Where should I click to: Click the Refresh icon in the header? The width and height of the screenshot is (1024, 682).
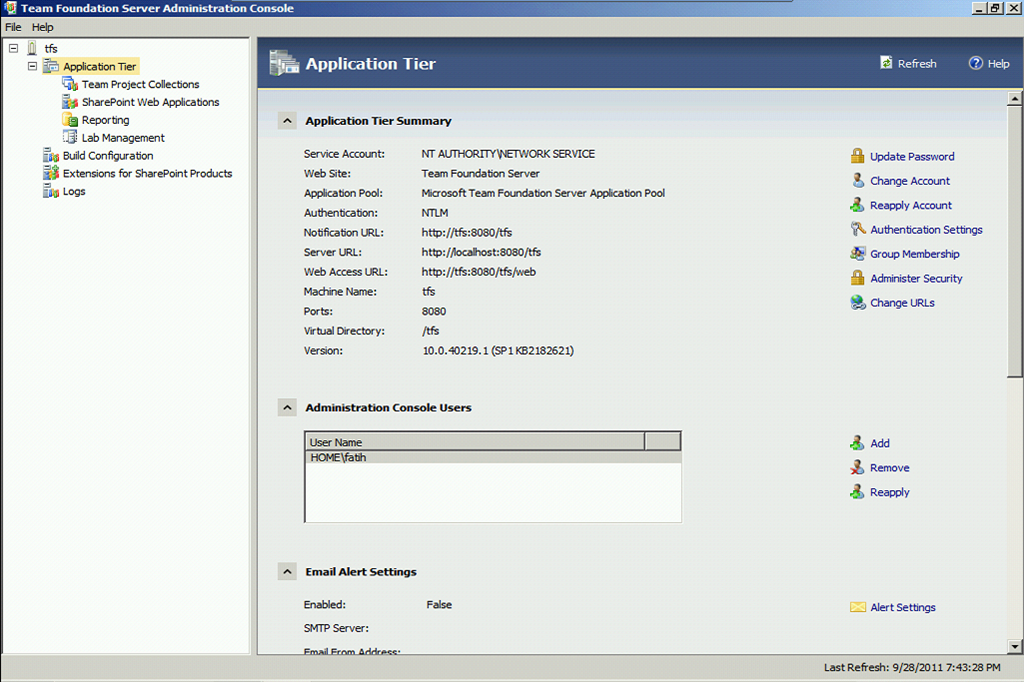[886, 63]
